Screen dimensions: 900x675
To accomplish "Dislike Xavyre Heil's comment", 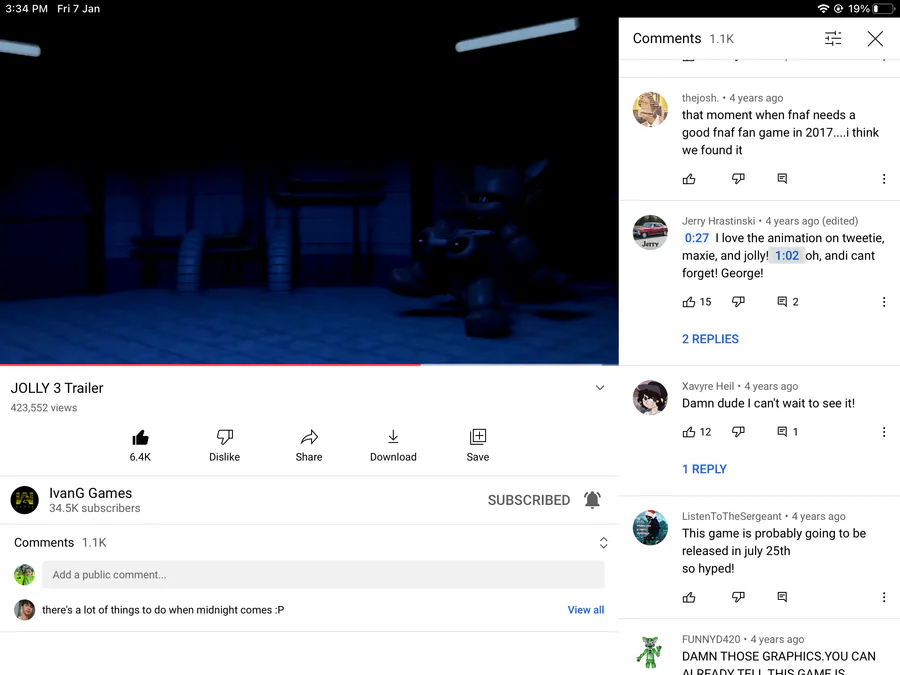I will pyautogui.click(x=738, y=432).
